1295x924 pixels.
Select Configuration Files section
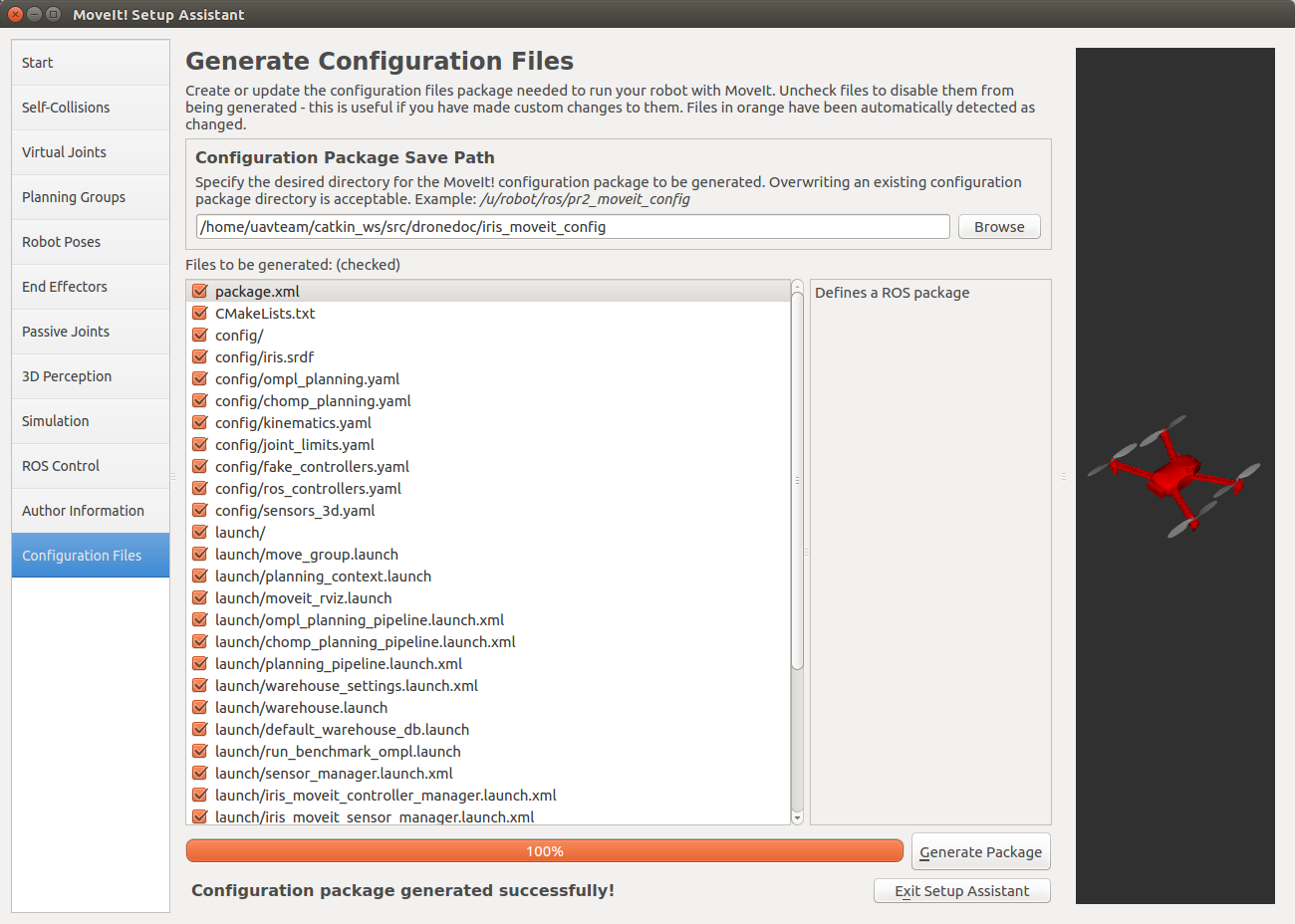pyautogui.click(x=91, y=556)
